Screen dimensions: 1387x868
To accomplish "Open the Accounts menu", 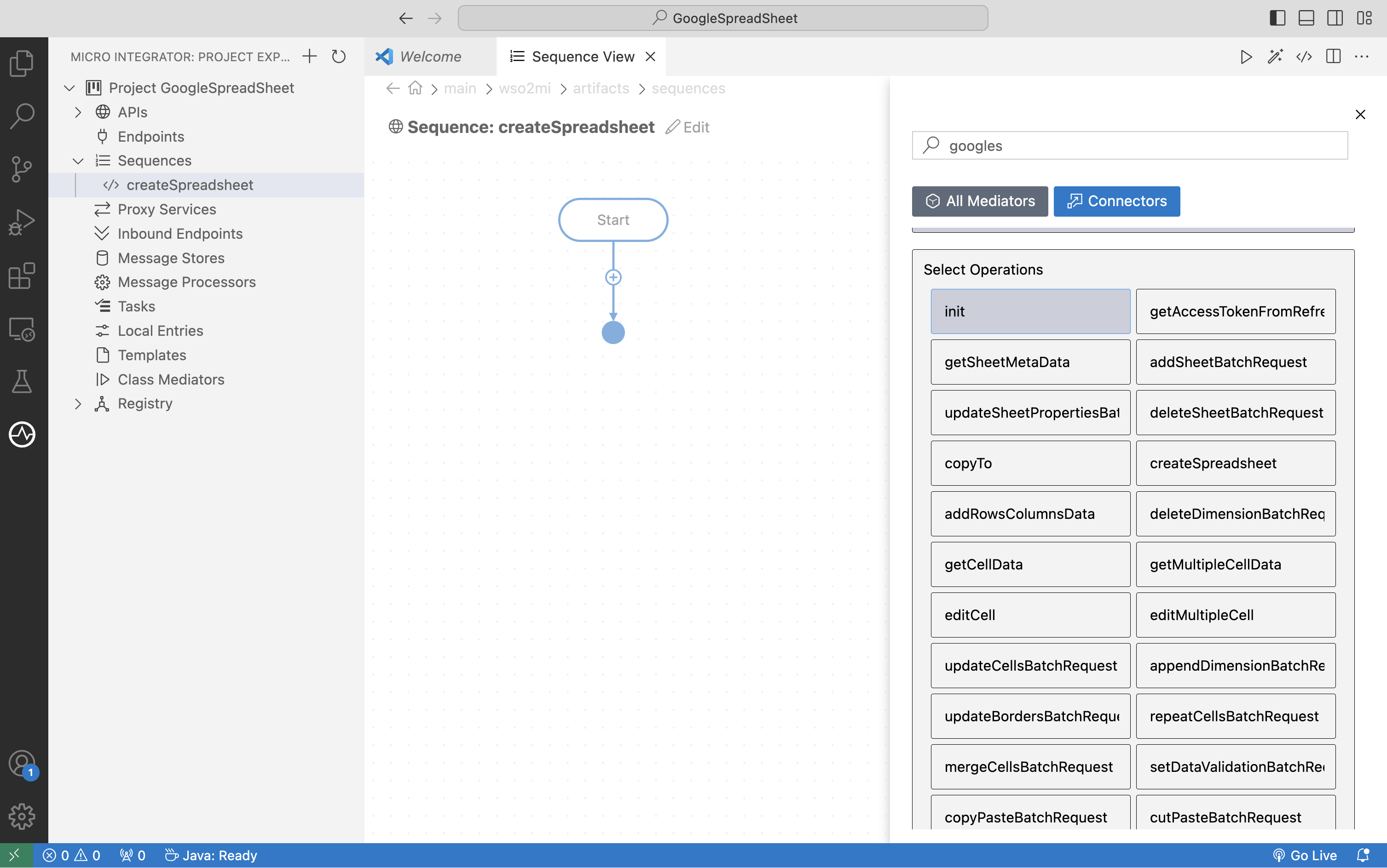I will point(22,764).
